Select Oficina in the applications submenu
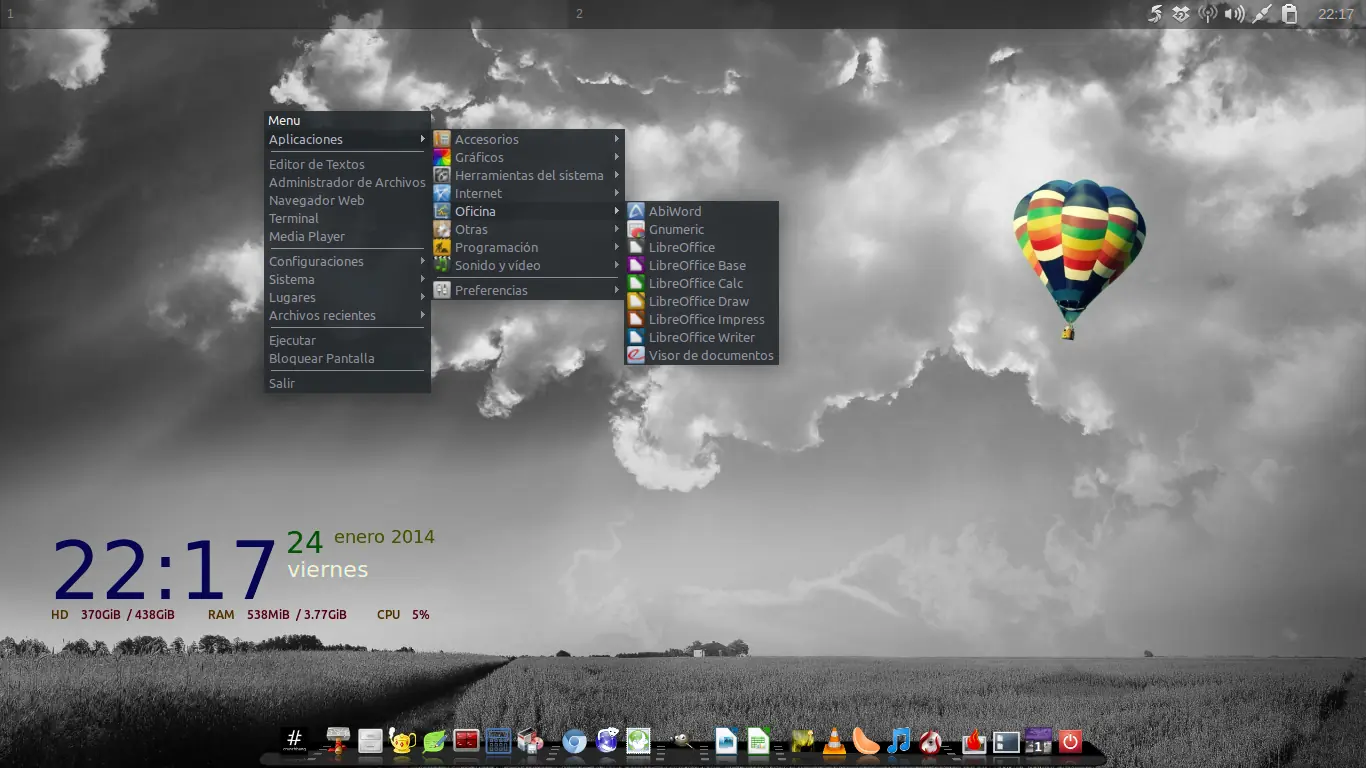Viewport: 1366px width, 768px height. pyautogui.click(x=528, y=211)
